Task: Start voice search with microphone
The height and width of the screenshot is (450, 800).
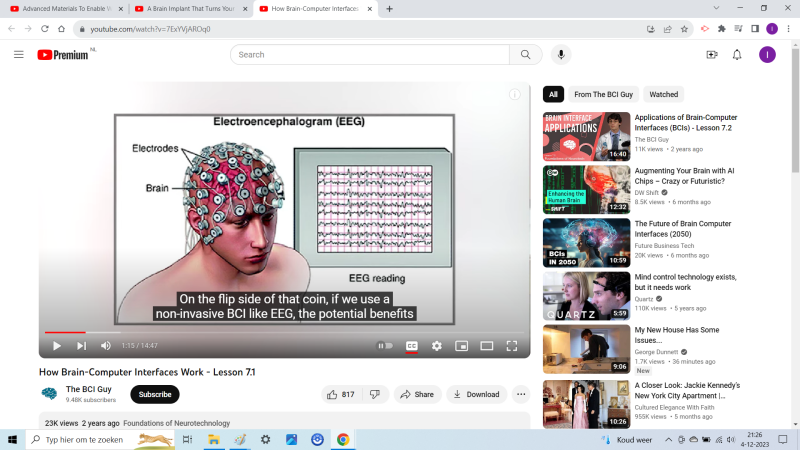Action: tap(561, 55)
